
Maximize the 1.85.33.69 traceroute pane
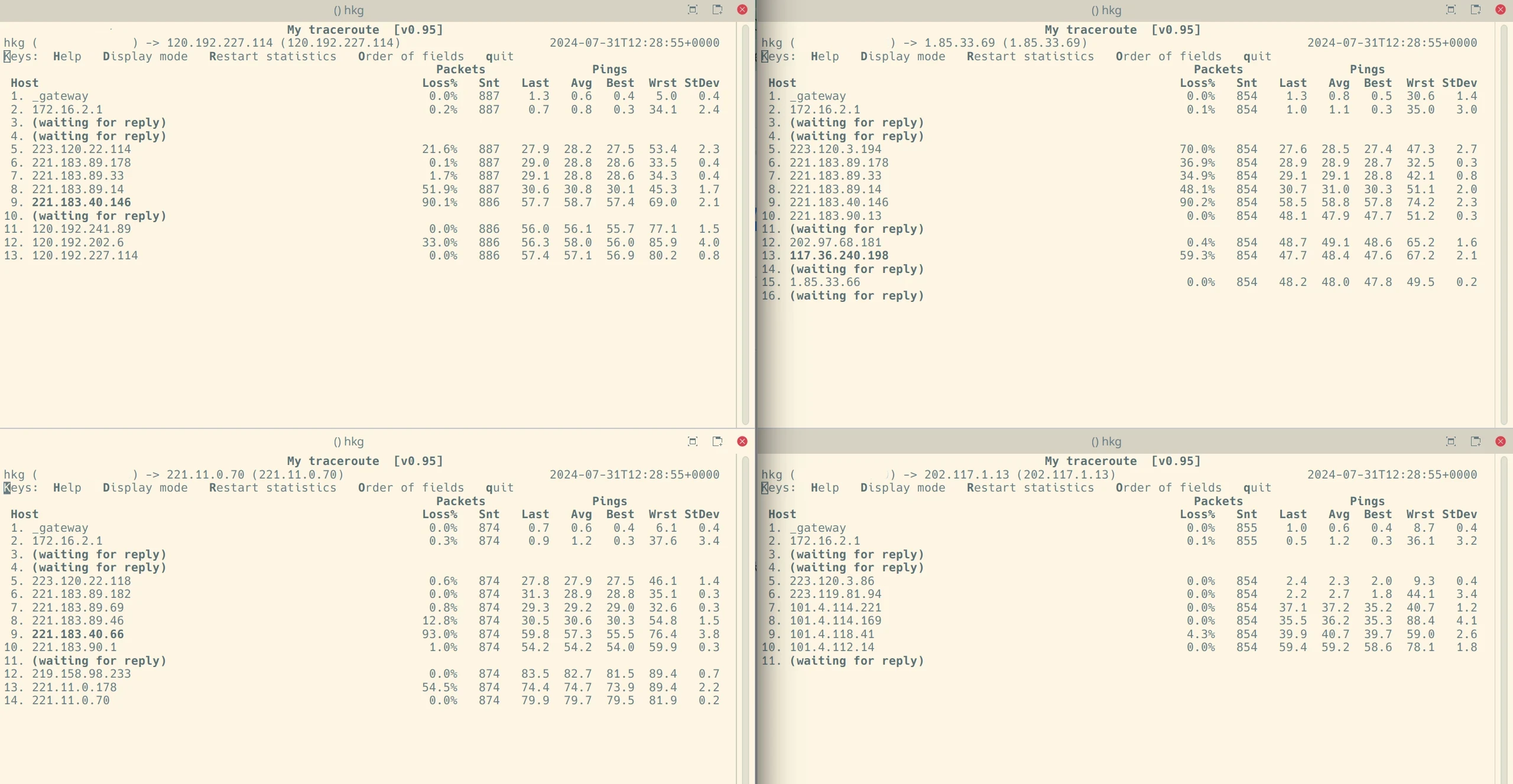click(x=1450, y=9)
